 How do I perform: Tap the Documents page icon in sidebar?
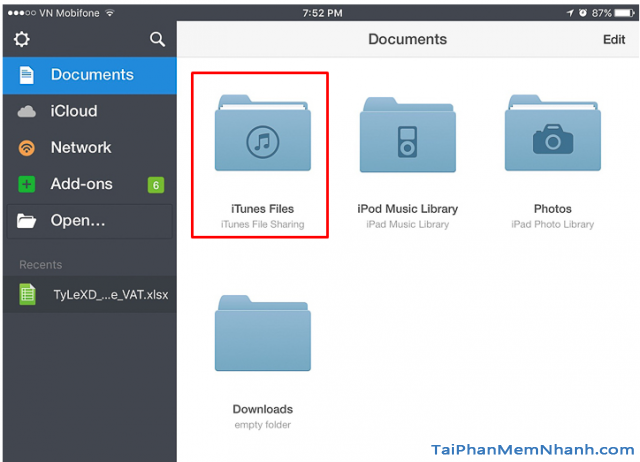tap(27, 75)
